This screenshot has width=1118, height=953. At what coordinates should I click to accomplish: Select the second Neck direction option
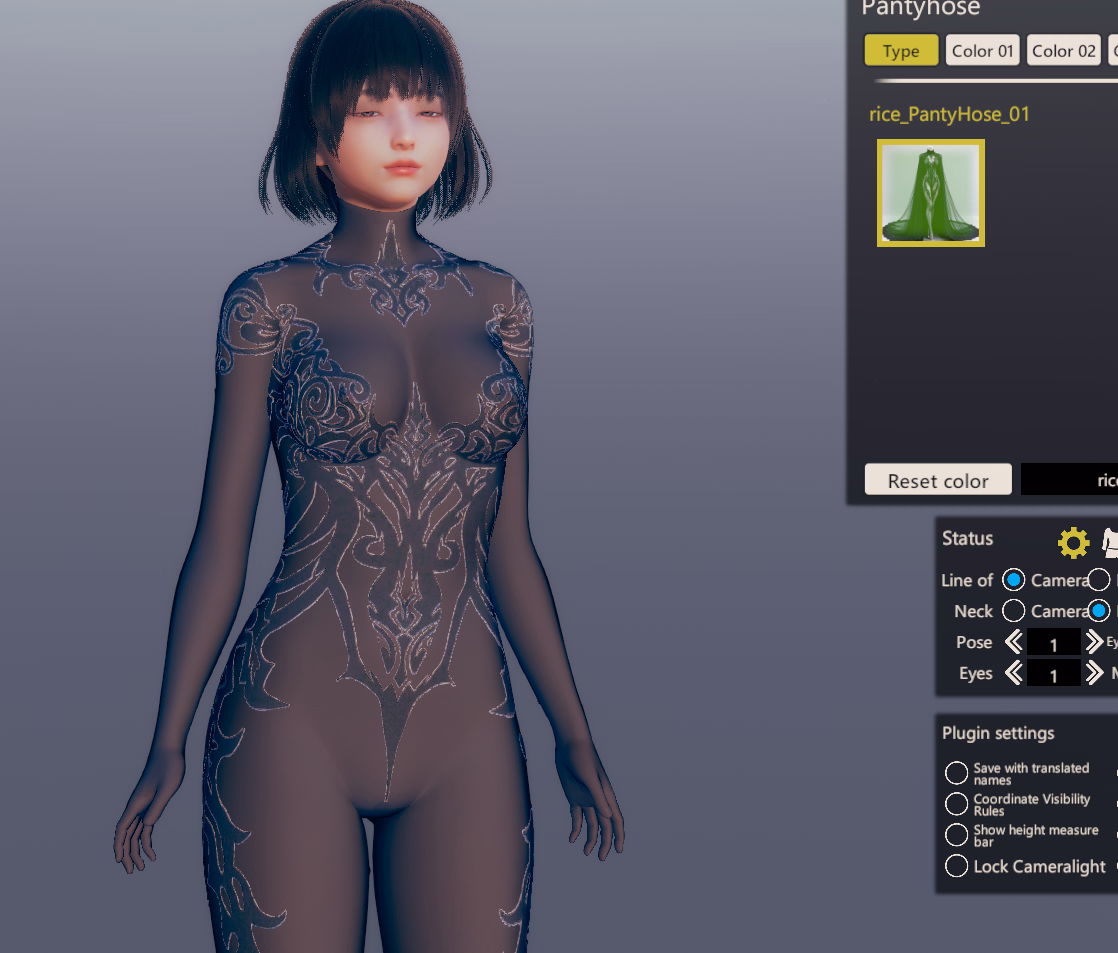[x=1099, y=611]
